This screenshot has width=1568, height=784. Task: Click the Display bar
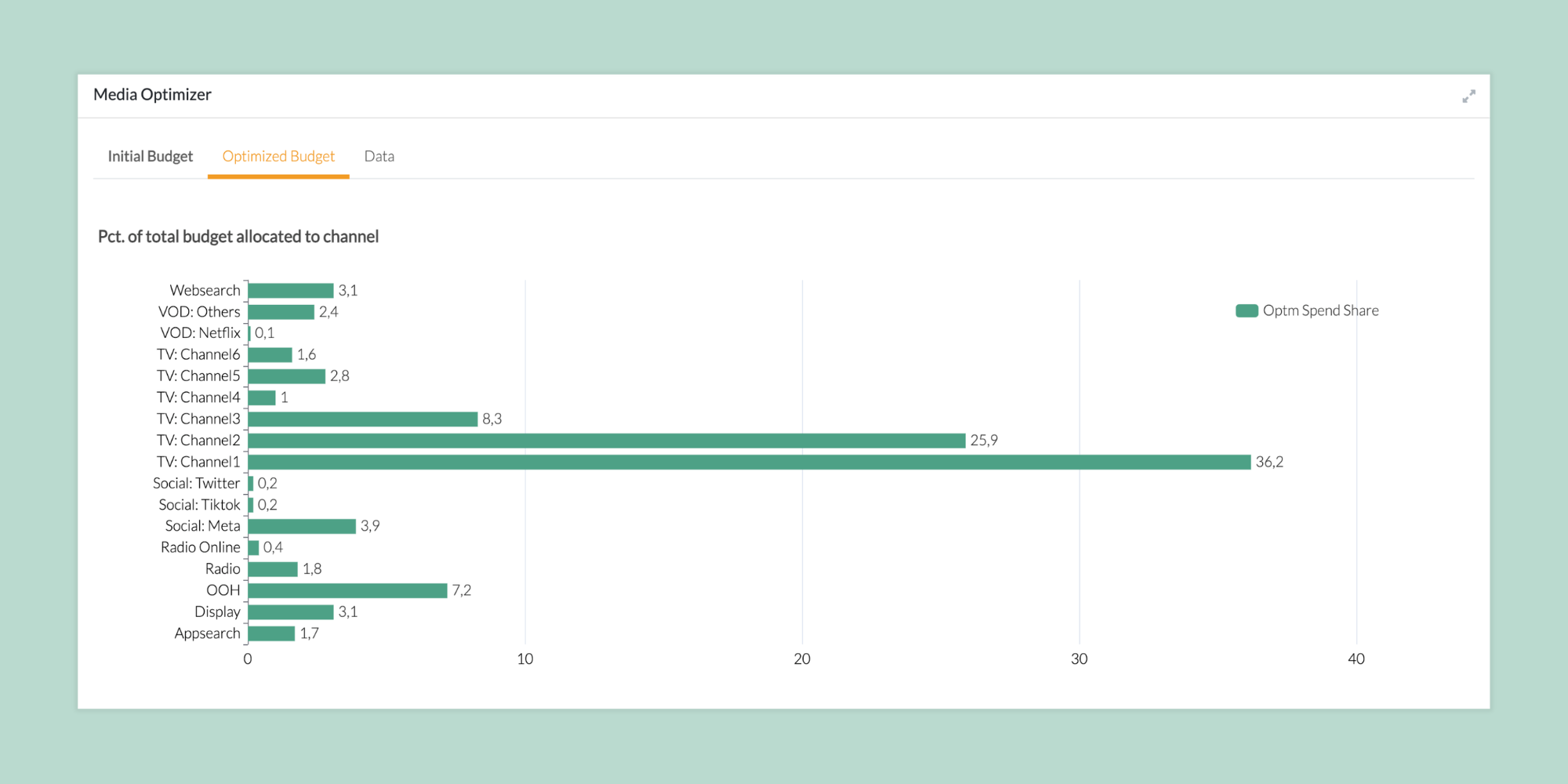point(291,612)
